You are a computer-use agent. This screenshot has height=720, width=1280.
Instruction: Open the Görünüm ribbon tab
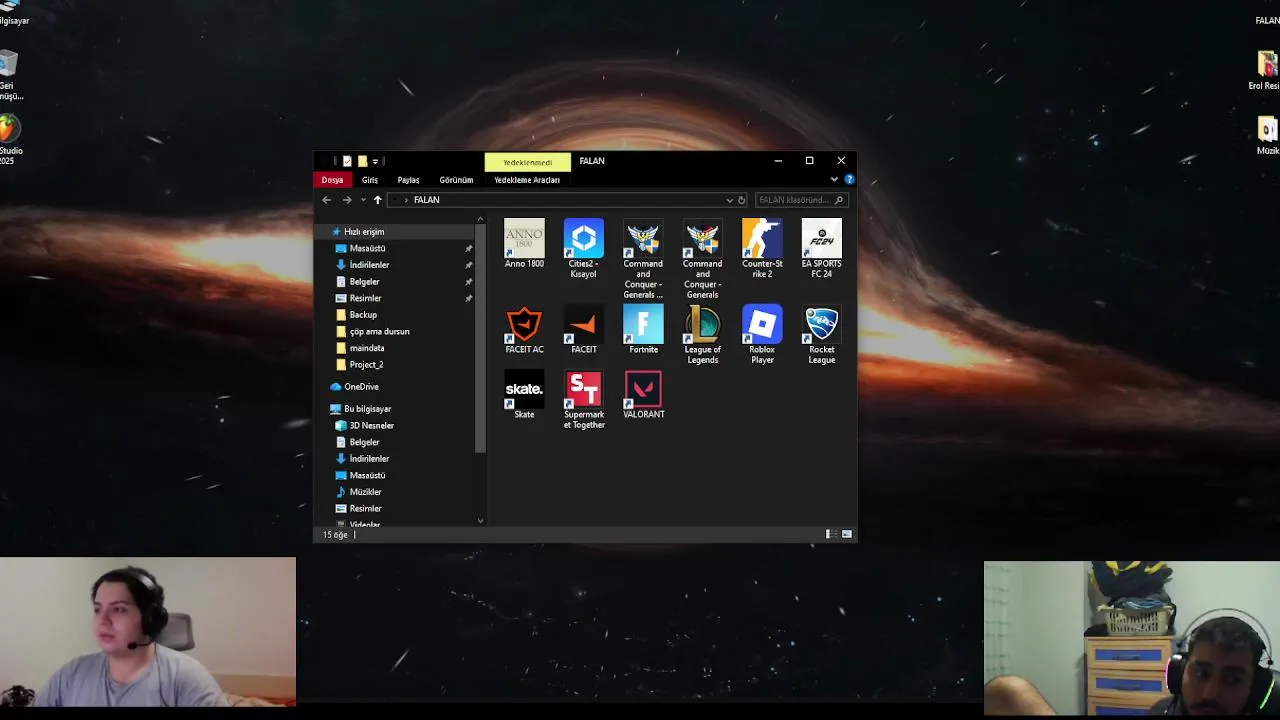pyautogui.click(x=456, y=180)
